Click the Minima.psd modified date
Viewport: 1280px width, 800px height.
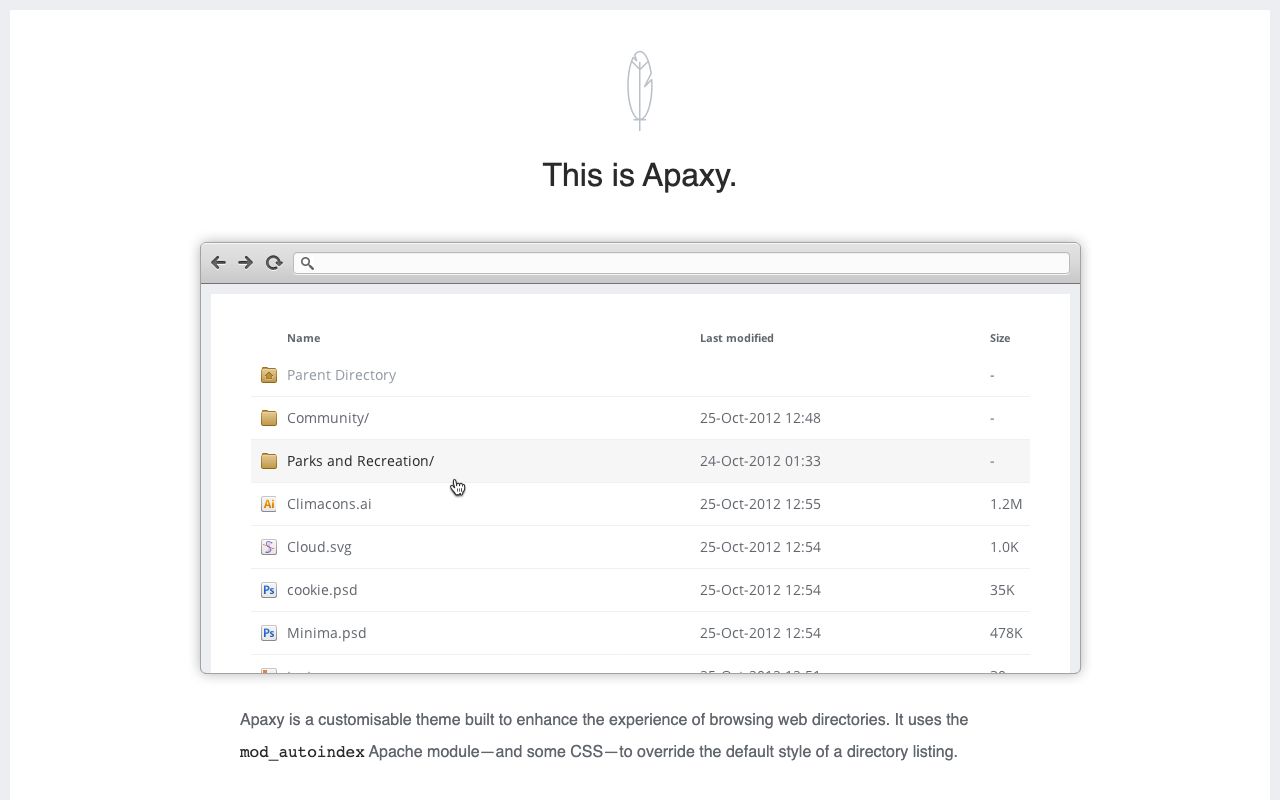760,633
